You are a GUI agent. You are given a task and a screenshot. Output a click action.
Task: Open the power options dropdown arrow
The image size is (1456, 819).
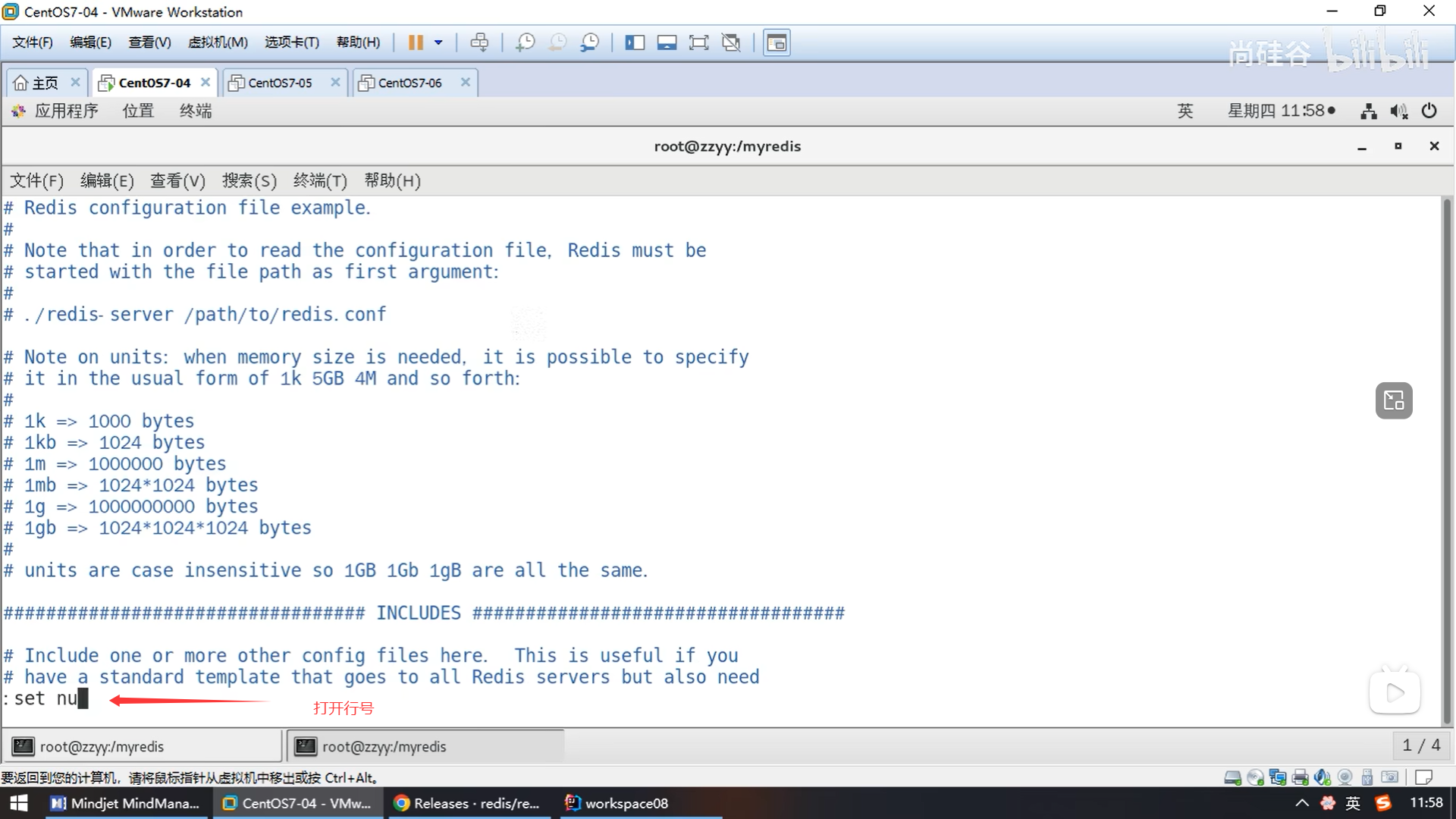tap(438, 42)
